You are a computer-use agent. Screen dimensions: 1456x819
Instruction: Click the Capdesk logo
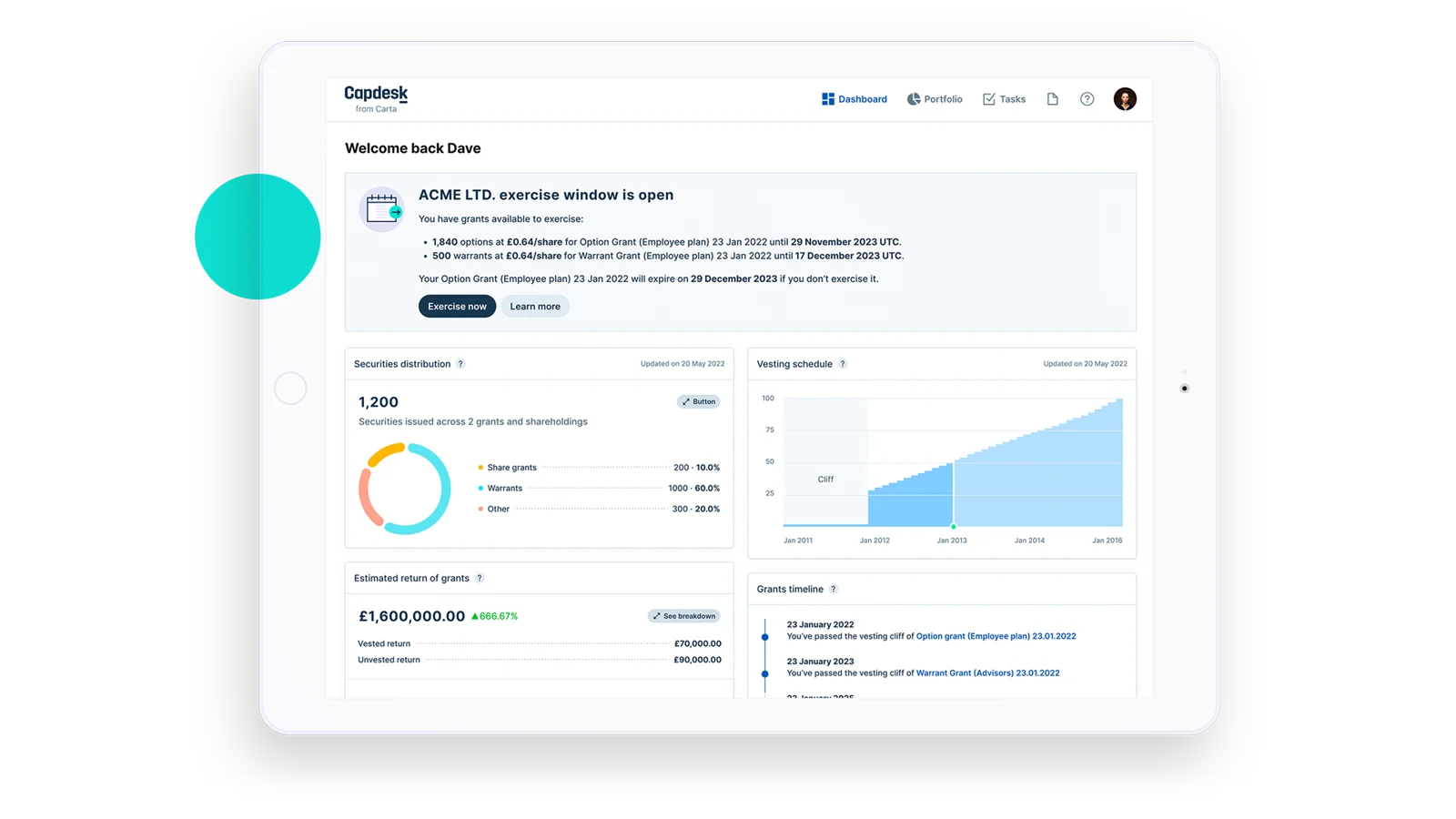pos(376,98)
